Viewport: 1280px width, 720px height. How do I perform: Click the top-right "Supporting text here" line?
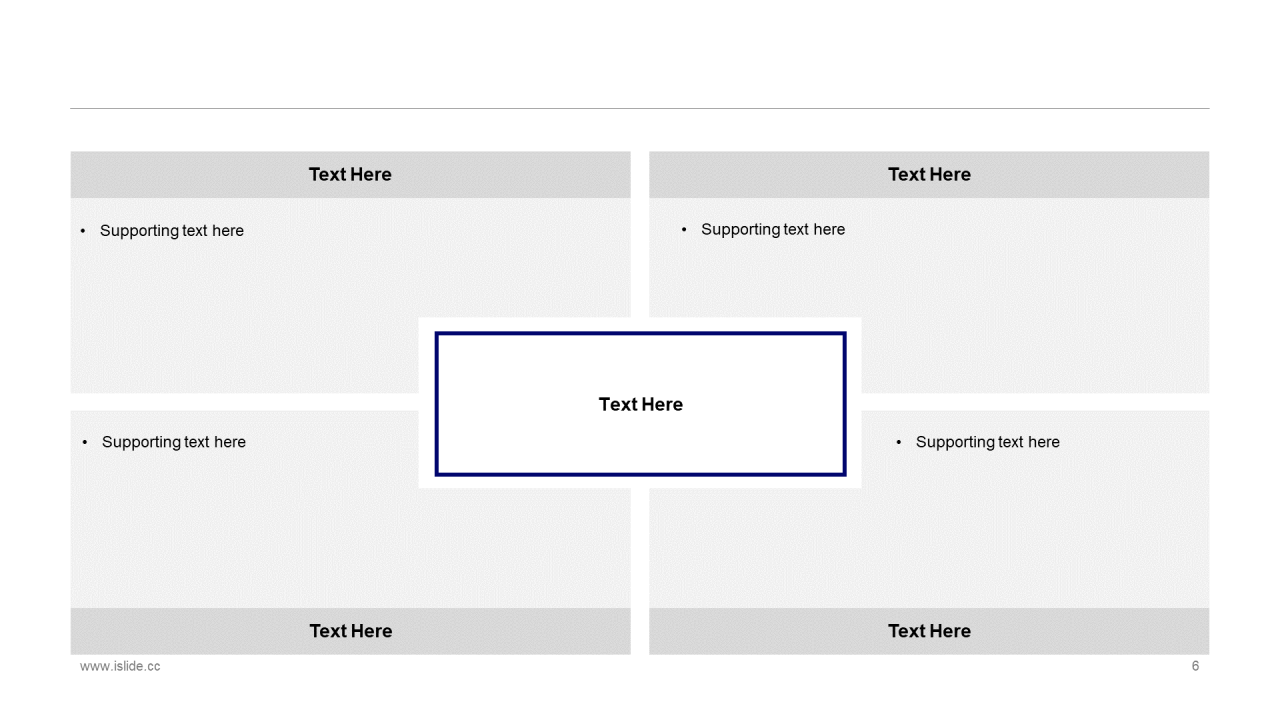(x=773, y=230)
